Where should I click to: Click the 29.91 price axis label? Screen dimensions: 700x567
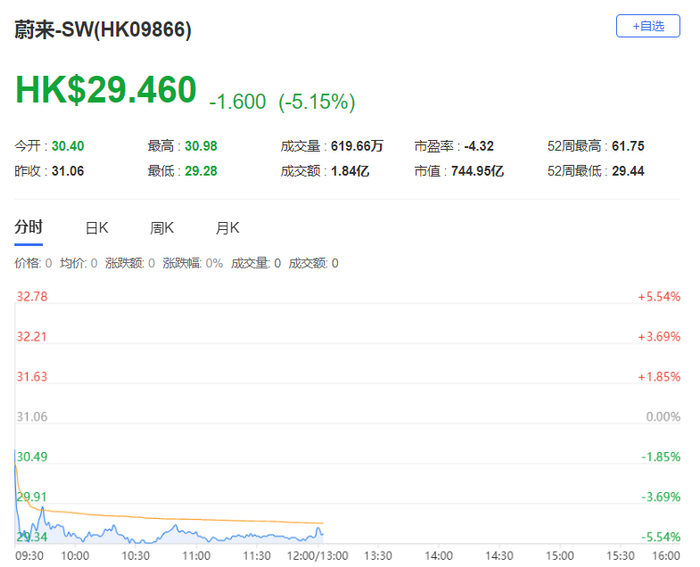click(x=32, y=497)
